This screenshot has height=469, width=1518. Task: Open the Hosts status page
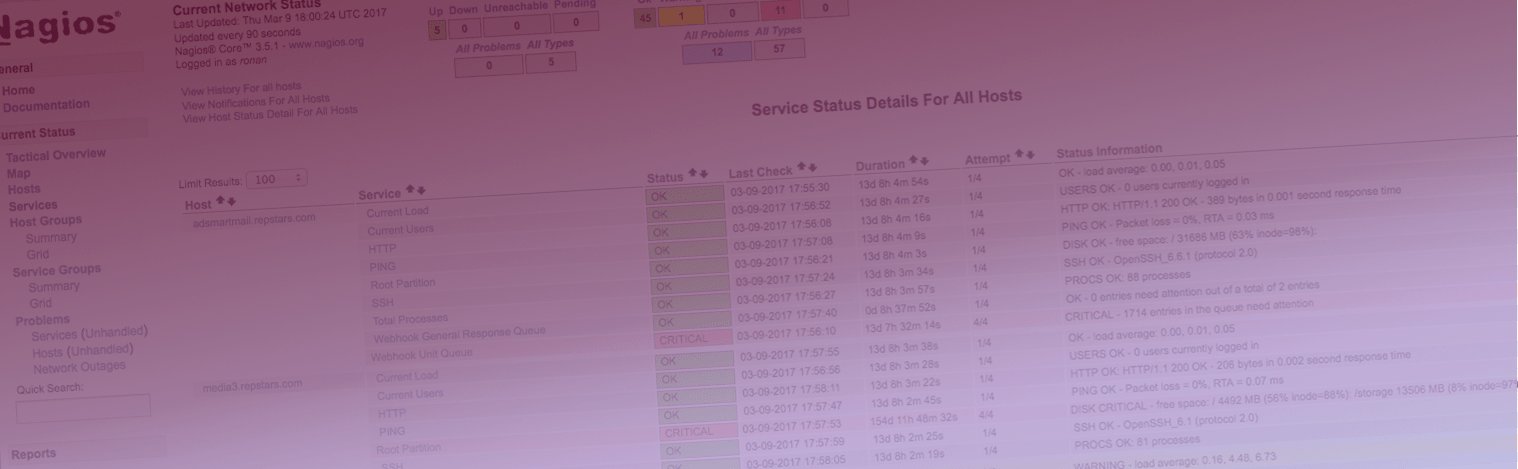point(24,189)
